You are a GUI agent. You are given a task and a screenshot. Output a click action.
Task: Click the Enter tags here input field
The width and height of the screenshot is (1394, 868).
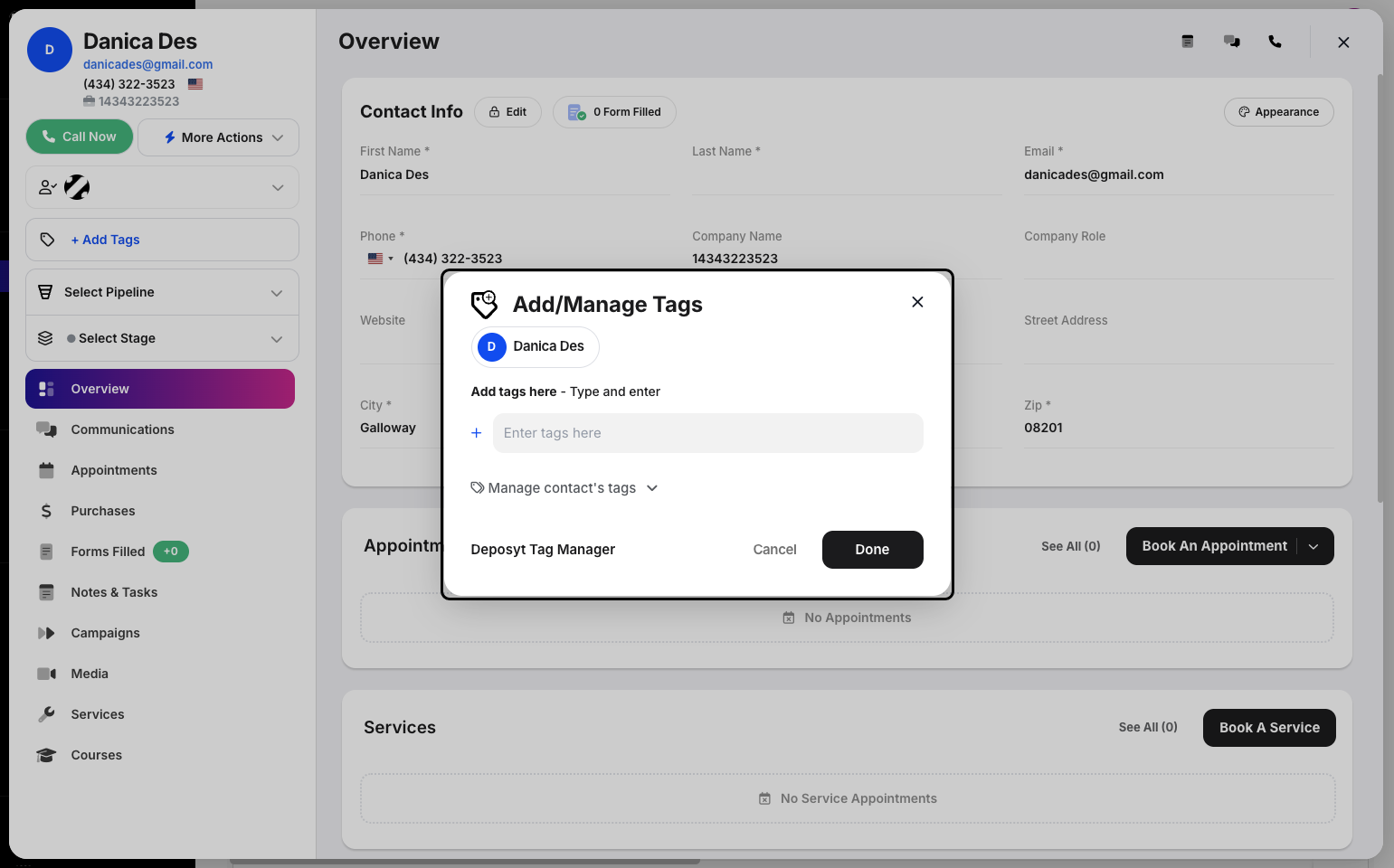pyautogui.click(x=708, y=433)
